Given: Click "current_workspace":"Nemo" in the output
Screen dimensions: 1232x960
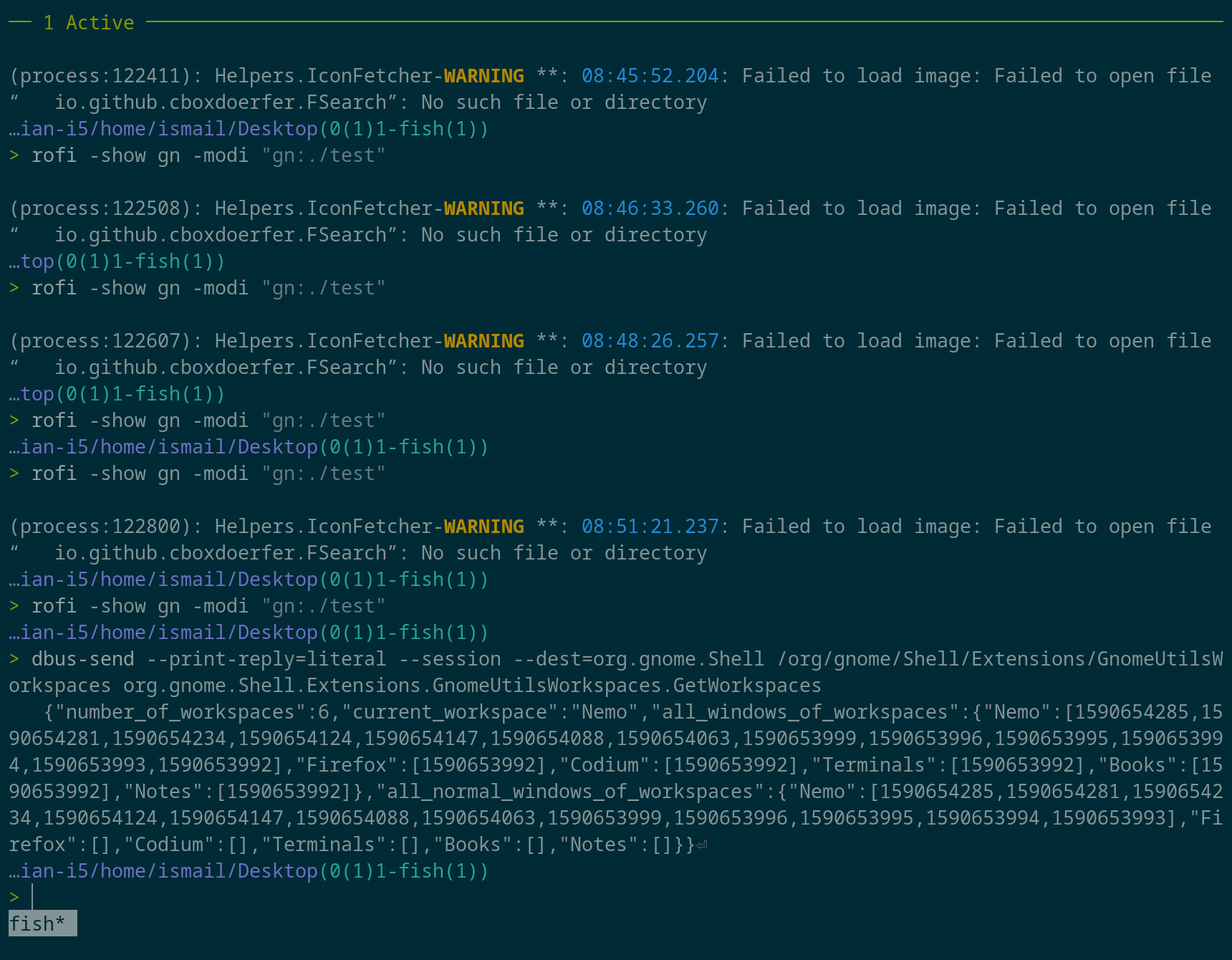Looking at the screenshot, I should [x=489, y=712].
